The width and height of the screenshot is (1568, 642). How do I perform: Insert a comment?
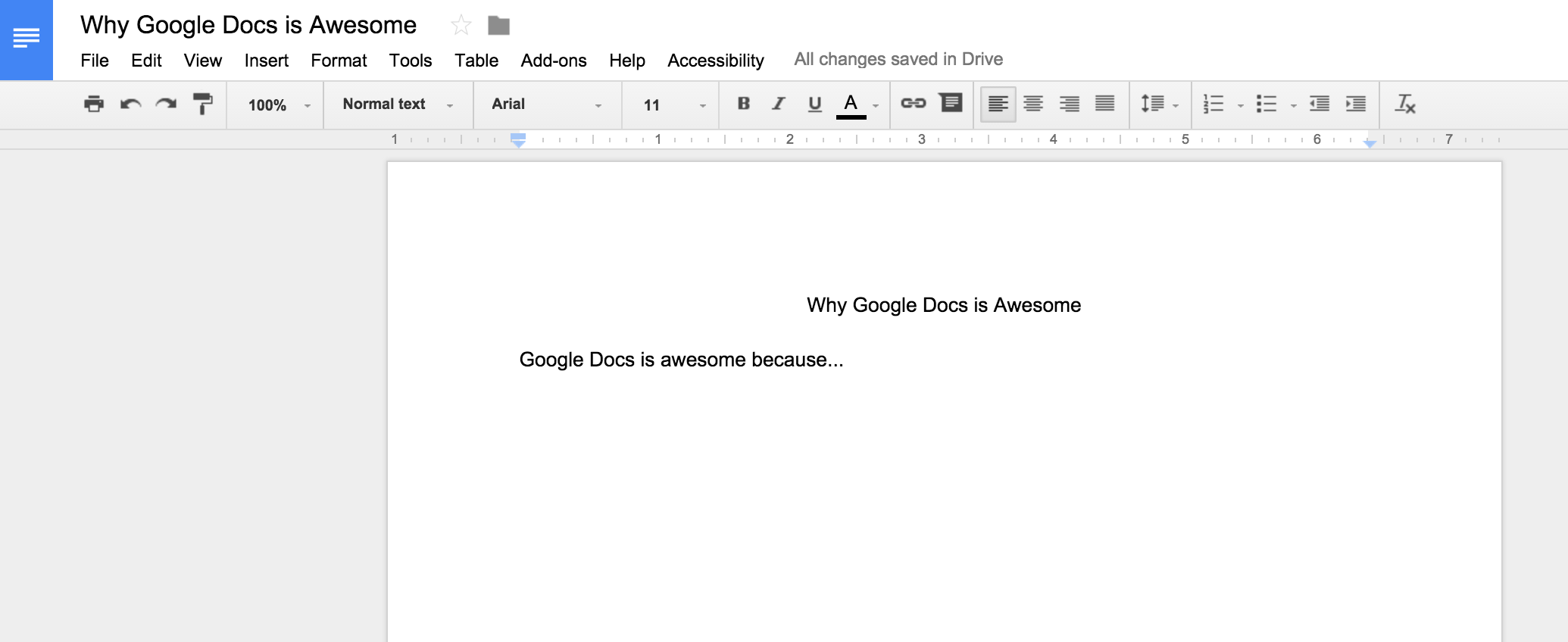click(x=951, y=102)
